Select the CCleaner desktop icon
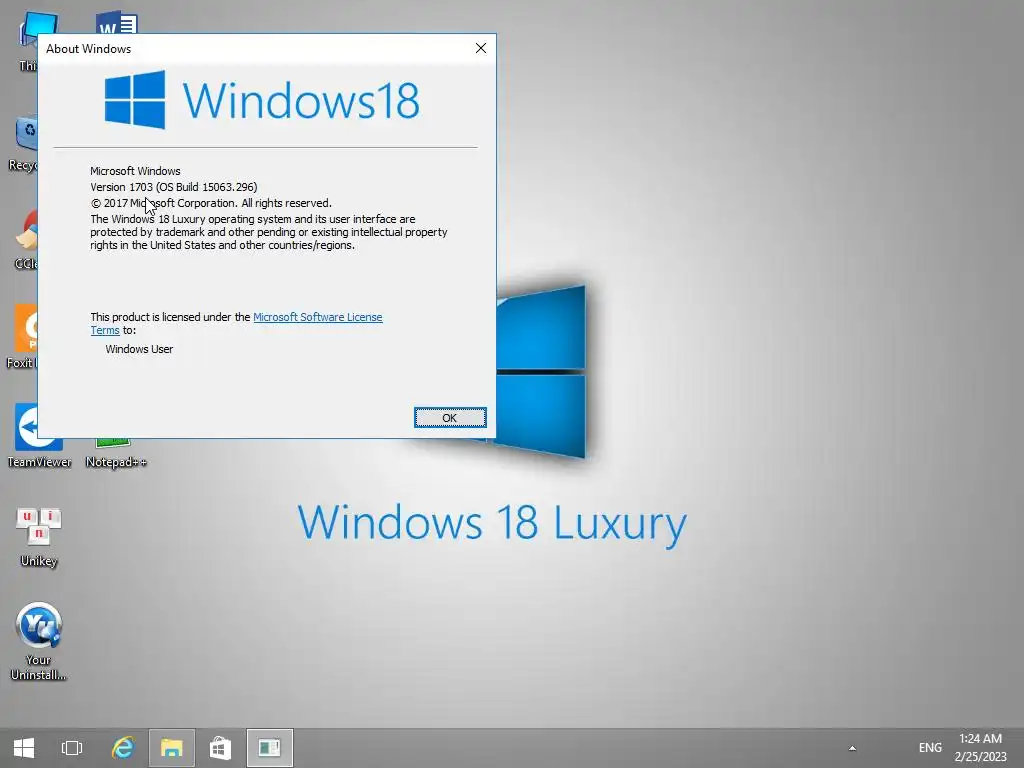Screen dimensions: 1024x768 tap(25, 239)
